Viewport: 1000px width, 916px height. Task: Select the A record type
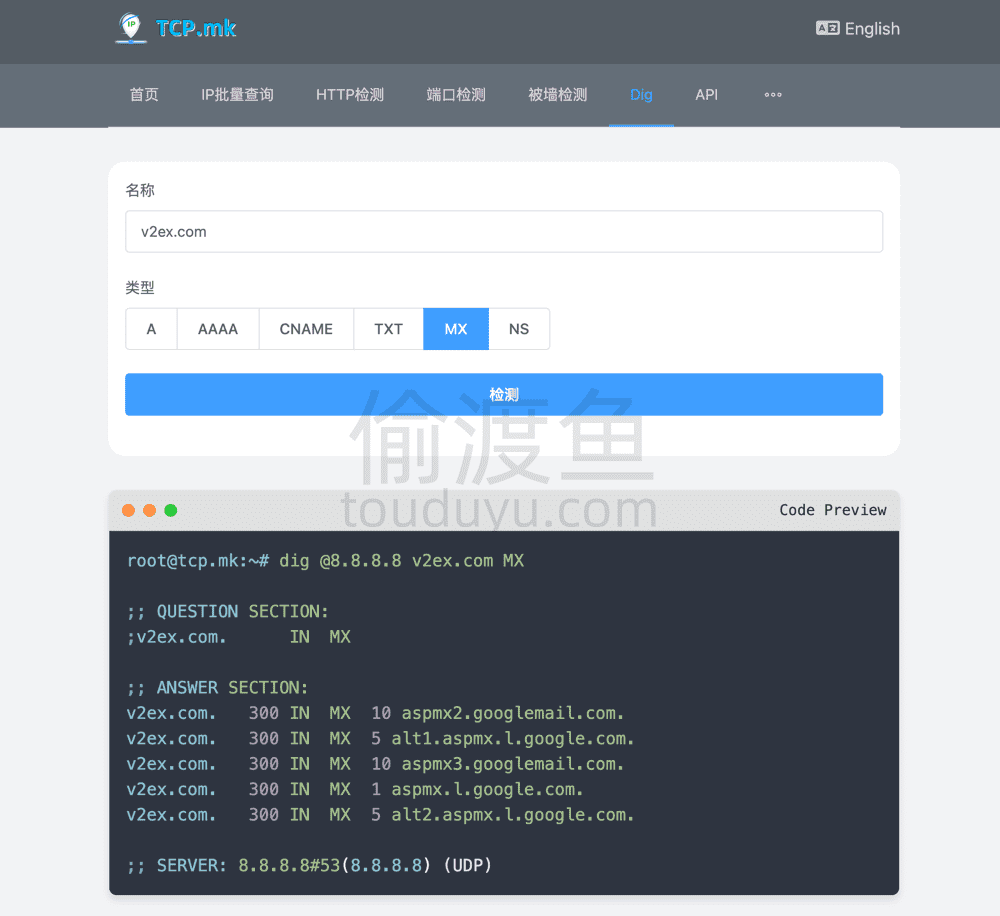coord(151,329)
